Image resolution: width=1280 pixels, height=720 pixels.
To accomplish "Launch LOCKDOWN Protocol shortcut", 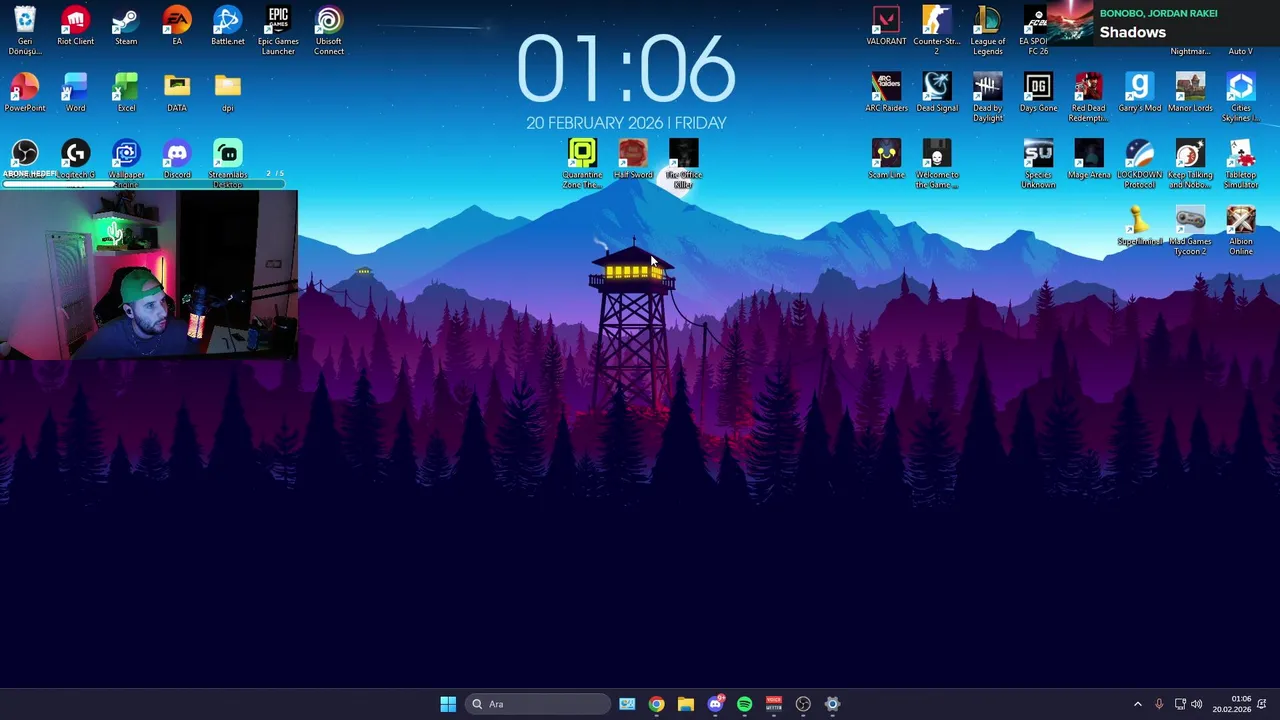I will (1140, 163).
